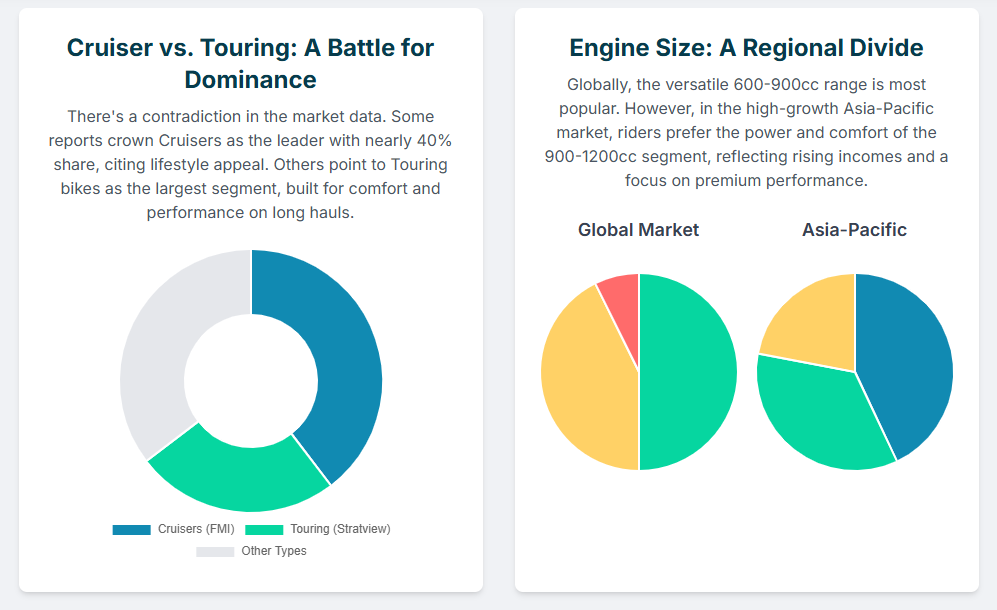Select the small red slice in Global Market pie

tap(622, 298)
